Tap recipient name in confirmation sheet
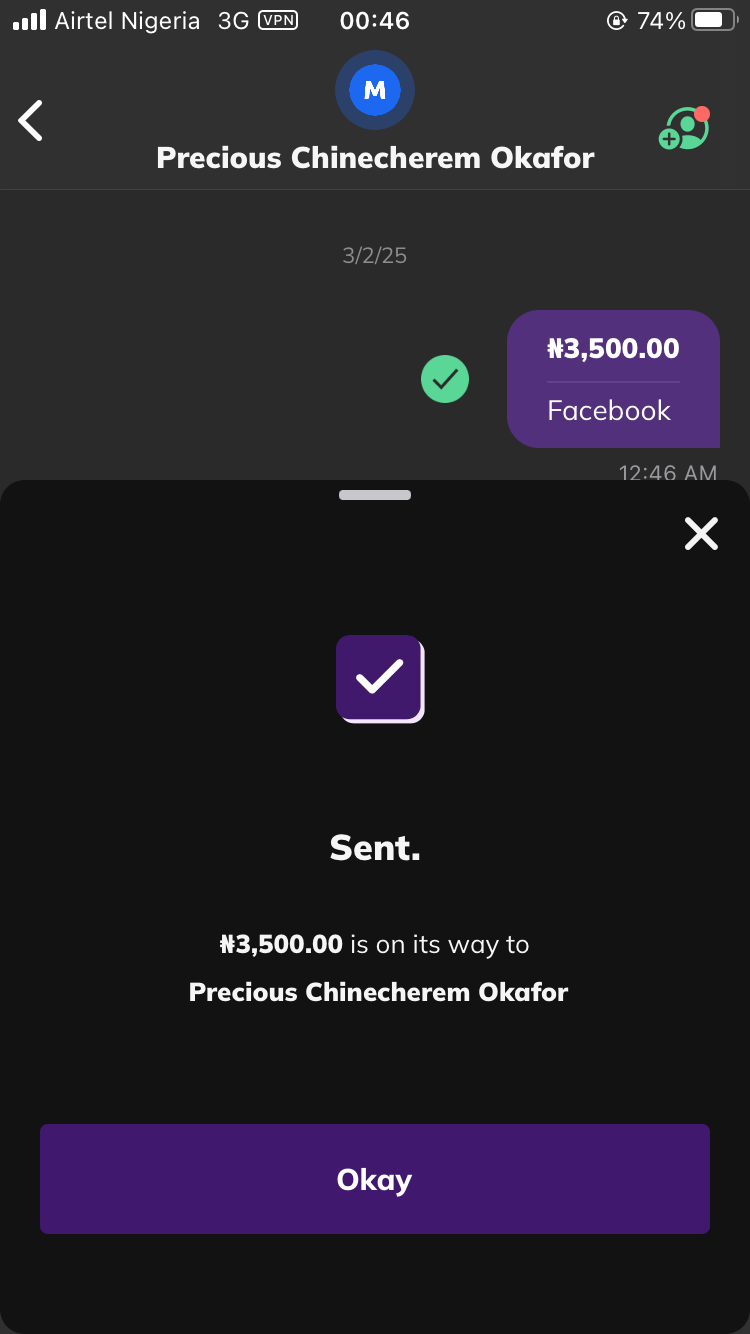This screenshot has width=750, height=1334. coord(378,992)
